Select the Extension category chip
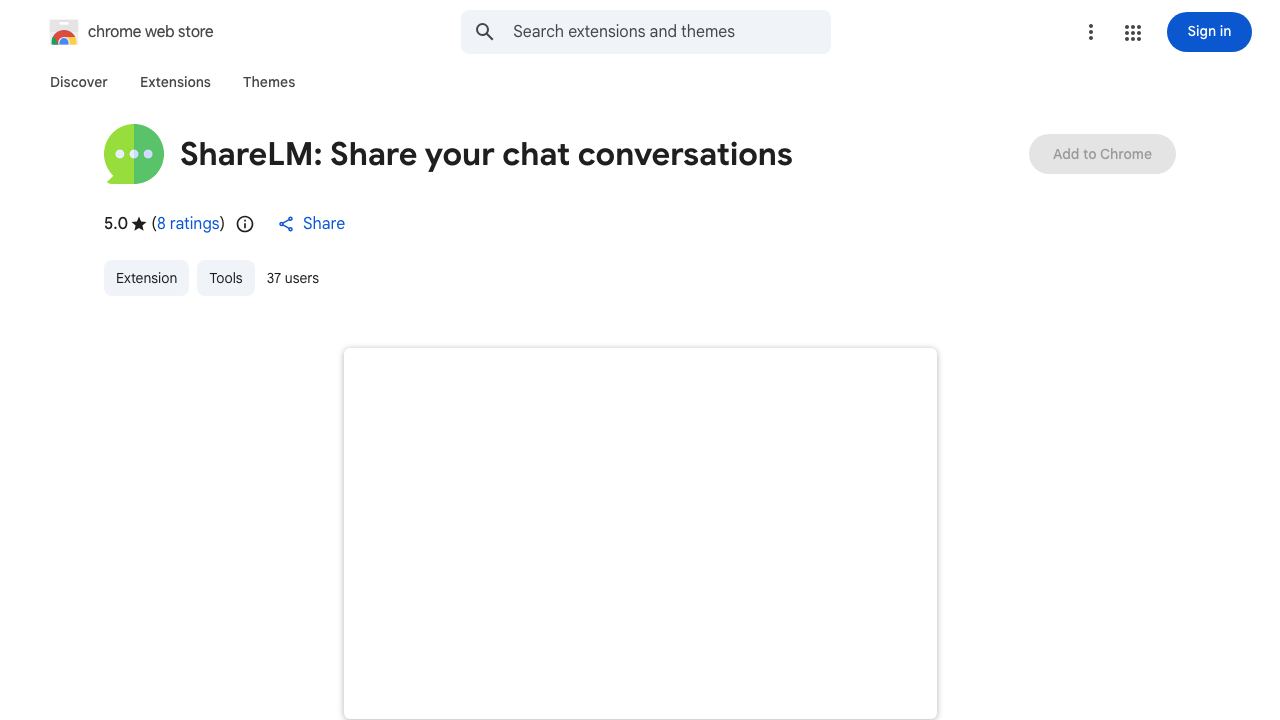The image size is (1280, 720). (146, 278)
